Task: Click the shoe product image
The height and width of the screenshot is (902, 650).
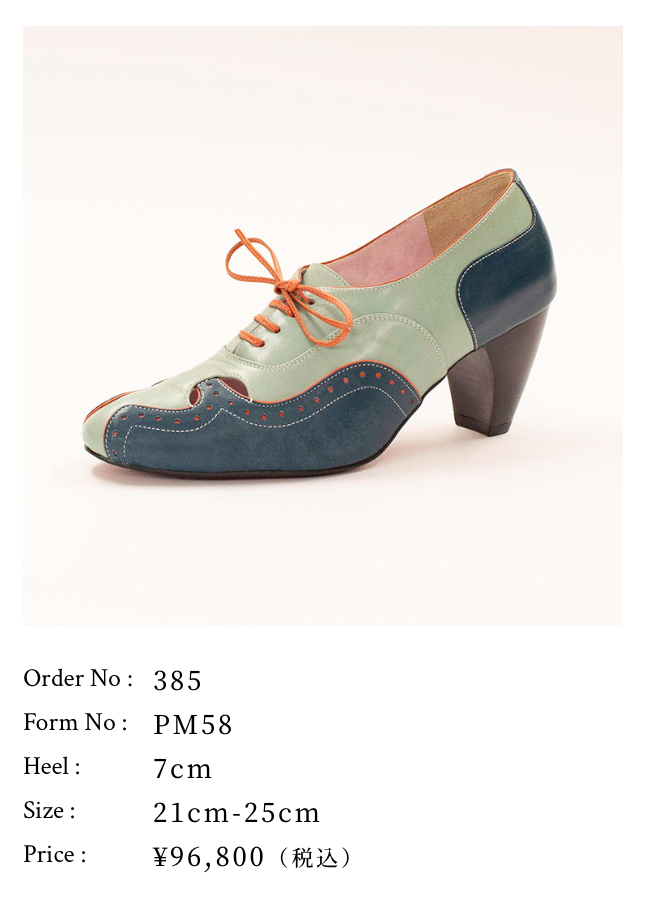Action: (323, 326)
